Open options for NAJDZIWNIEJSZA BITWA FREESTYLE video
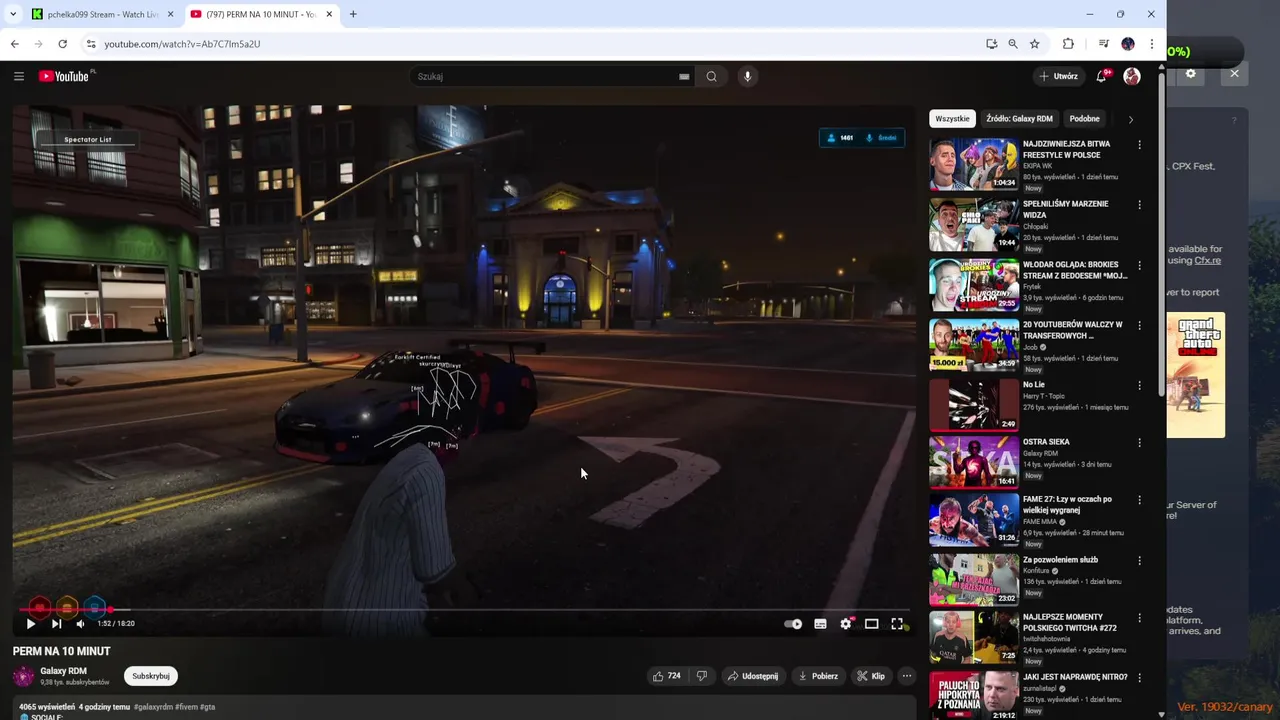 coord(1139,145)
